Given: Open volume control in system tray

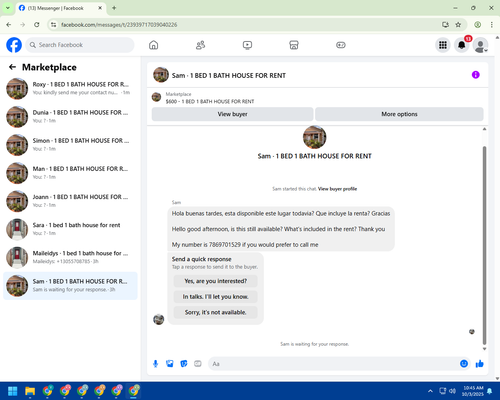Looking at the screenshot, I should pos(452,391).
